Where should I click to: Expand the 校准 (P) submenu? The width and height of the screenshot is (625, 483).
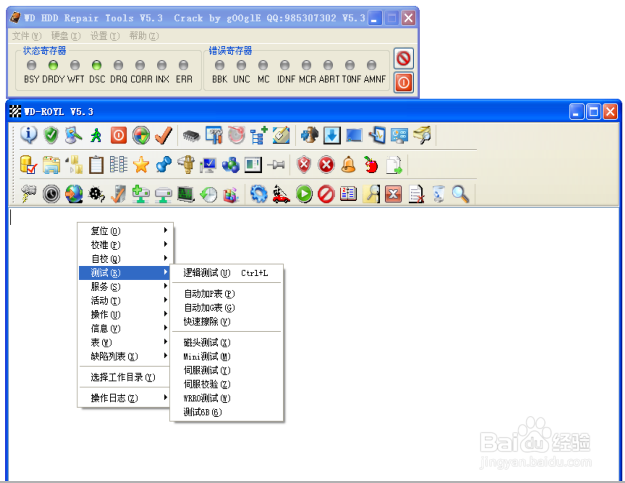coord(124,245)
